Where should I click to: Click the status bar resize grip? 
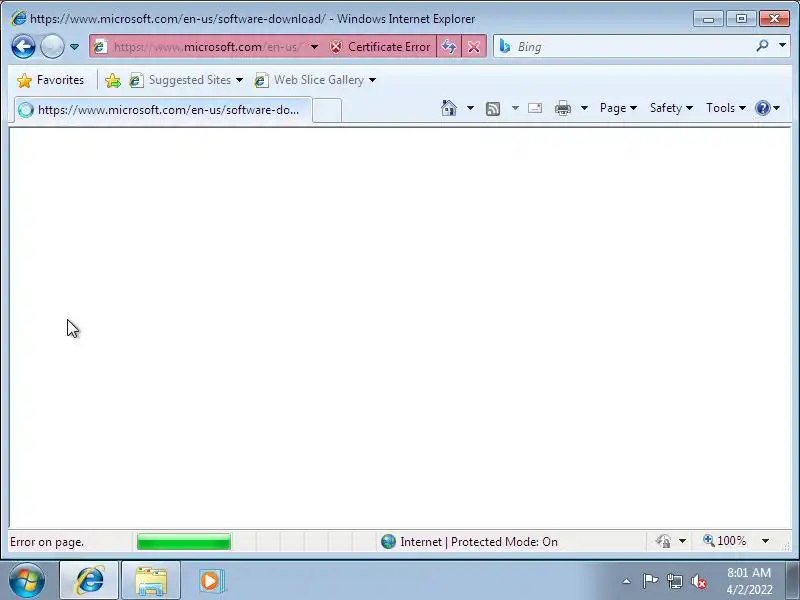point(786,545)
